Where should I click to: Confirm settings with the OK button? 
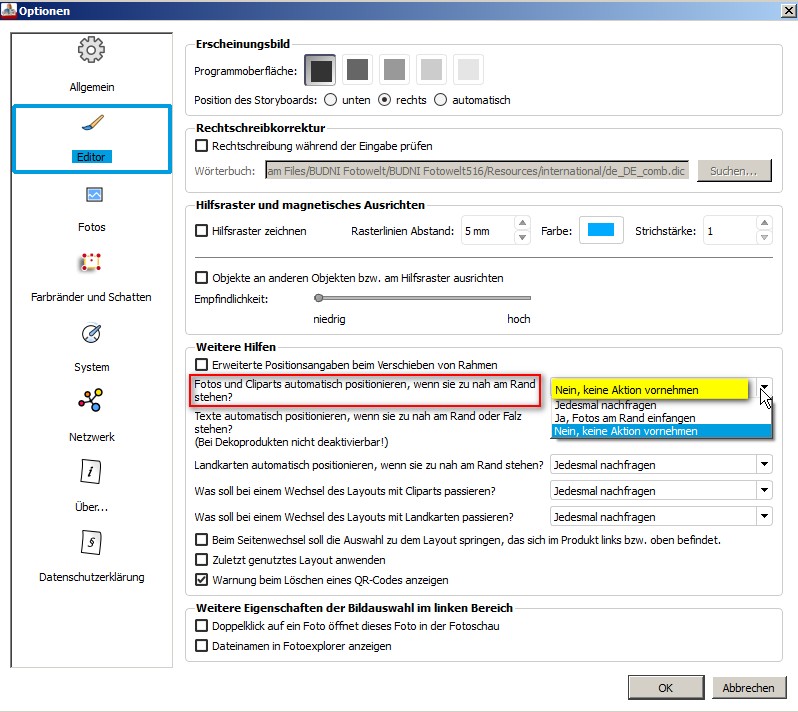coord(666,688)
